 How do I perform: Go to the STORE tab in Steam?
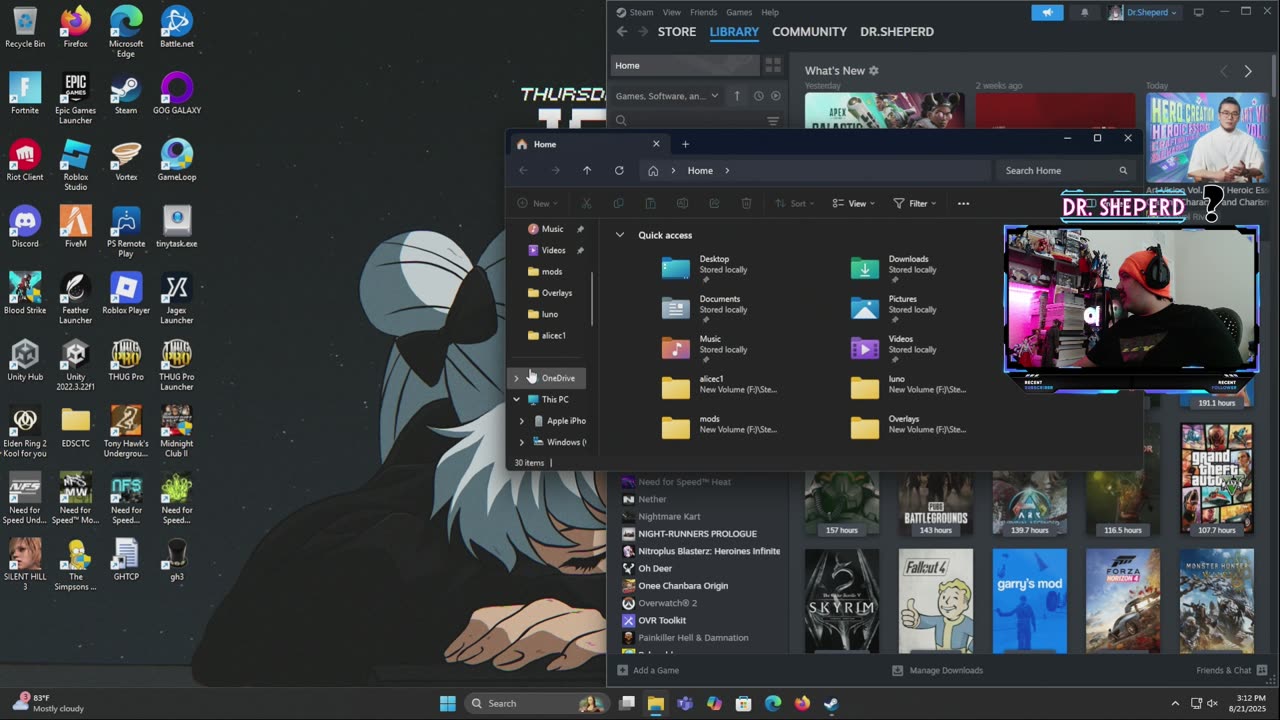coord(677,32)
